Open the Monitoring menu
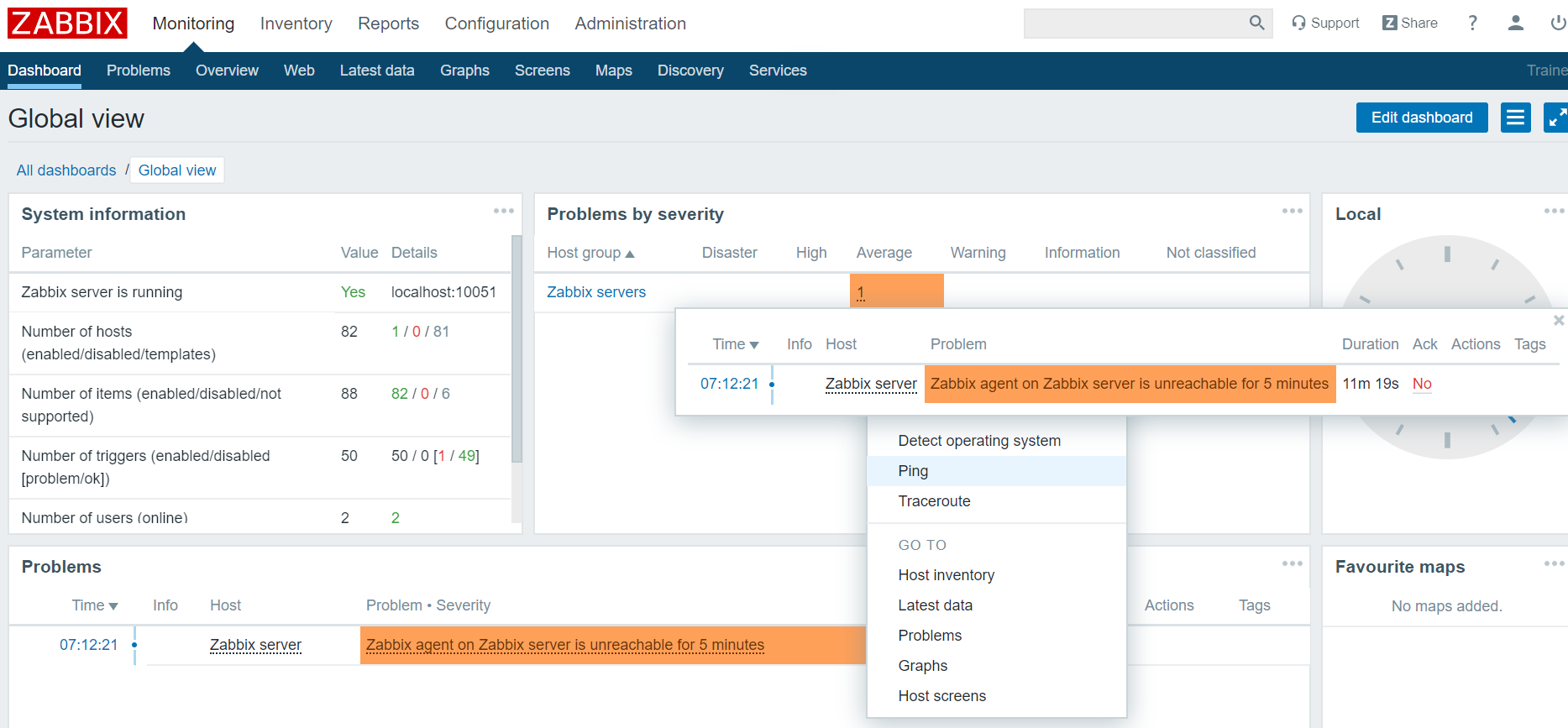Viewport: 1568px width, 728px height. coord(193,24)
